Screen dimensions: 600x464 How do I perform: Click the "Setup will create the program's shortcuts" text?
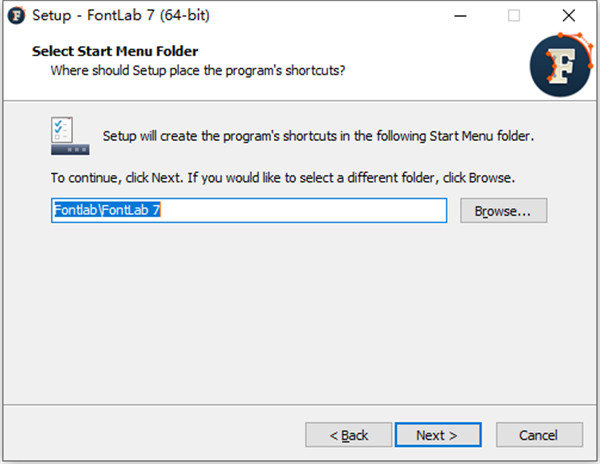coord(319,136)
